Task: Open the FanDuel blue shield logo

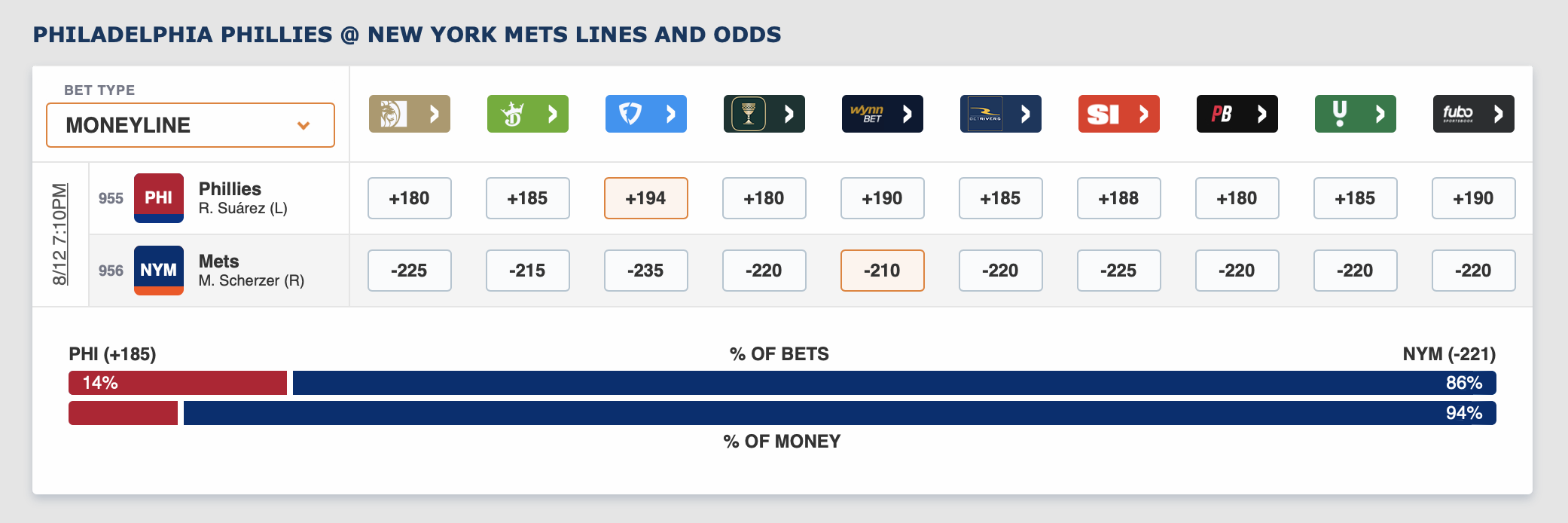Action: 645,114
